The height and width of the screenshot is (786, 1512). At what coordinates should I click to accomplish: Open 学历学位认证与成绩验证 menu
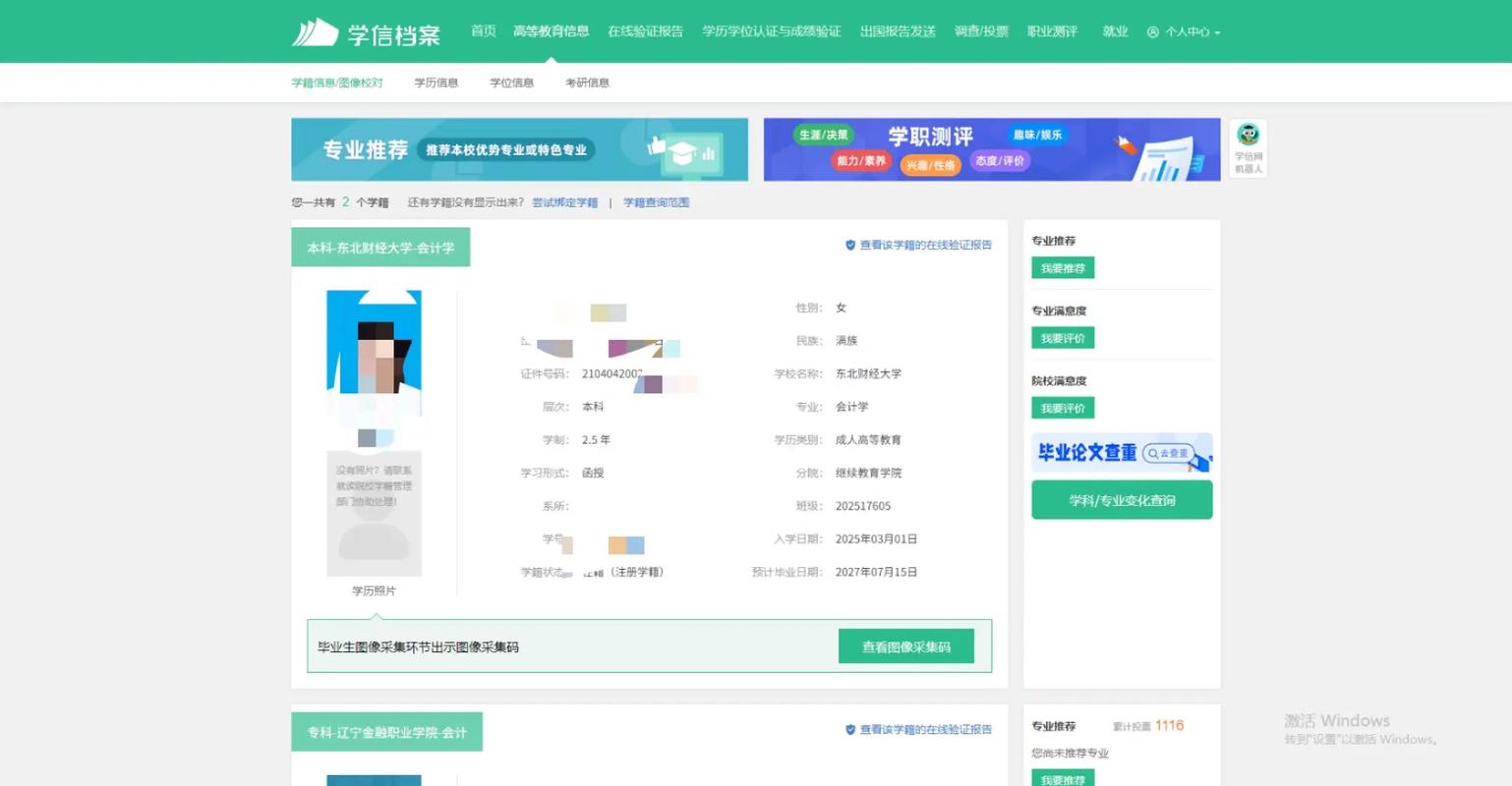click(x=772, y=31)
